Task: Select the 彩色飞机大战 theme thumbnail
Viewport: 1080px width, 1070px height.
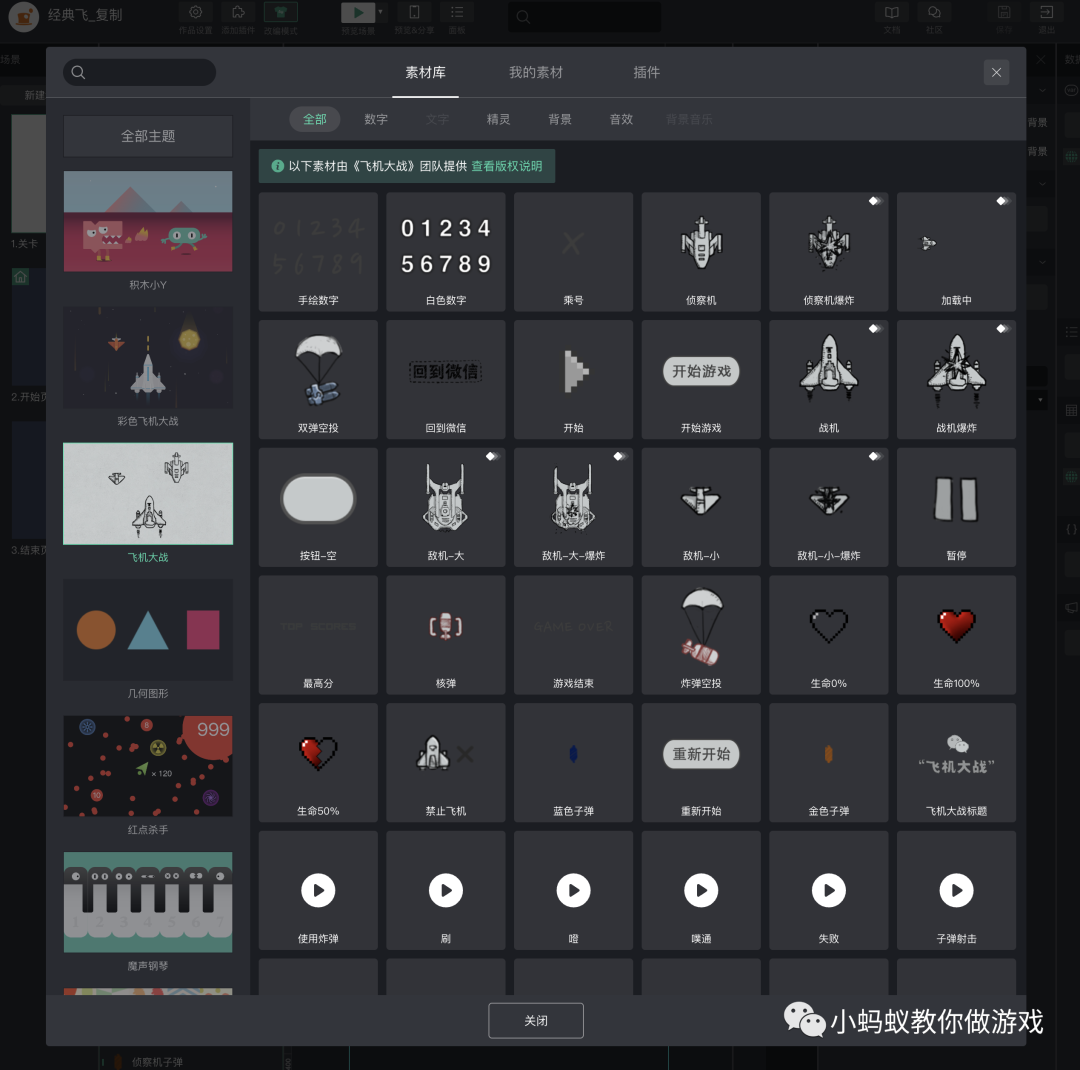Action: [148, 358]
